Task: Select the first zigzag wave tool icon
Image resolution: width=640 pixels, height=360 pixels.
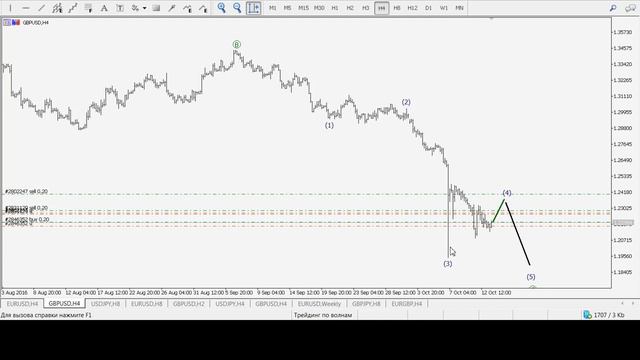Action: 187,8
